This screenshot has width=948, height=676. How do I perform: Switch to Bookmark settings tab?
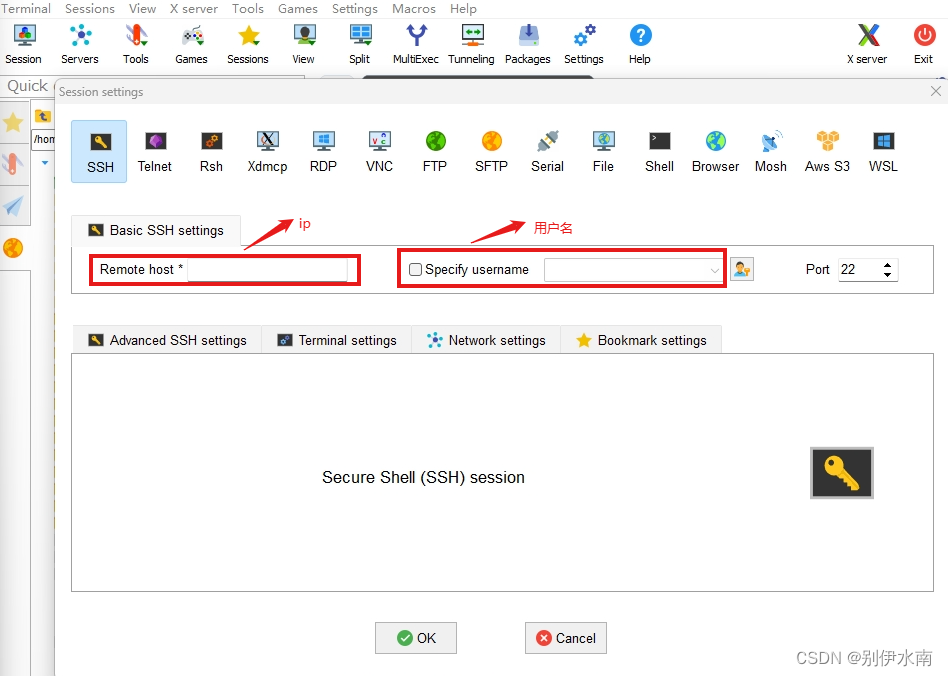pyautogui.click(x=641, y=340)
